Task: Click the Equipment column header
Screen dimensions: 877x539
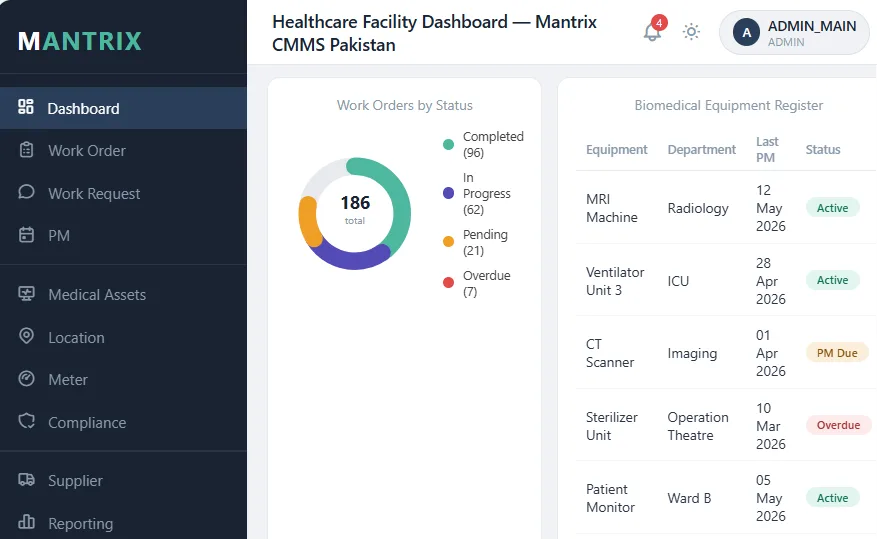Action: pos(616,150)
